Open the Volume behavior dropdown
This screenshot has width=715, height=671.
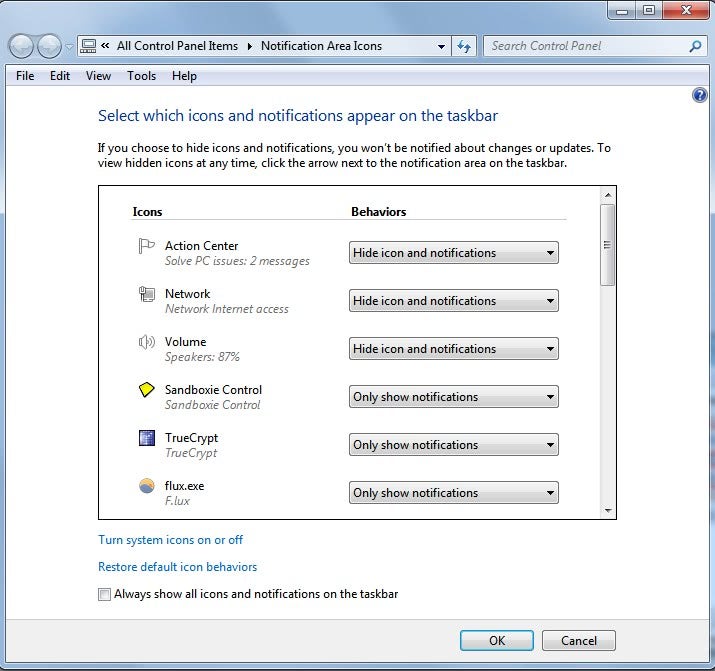pyautogui.click(x=454, y=349)
